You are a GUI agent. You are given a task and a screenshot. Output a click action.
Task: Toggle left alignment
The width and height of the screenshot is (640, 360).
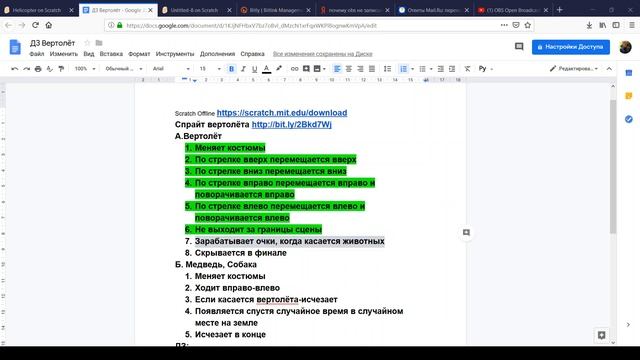coord(337,69)
